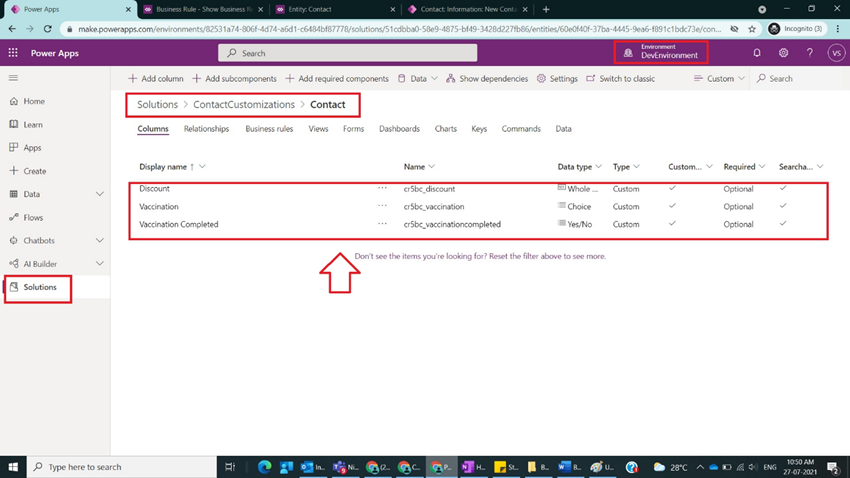Click the command bar Search field
Image resolution: width=850 pixels, height=478 pixels.
click(797, 79)
